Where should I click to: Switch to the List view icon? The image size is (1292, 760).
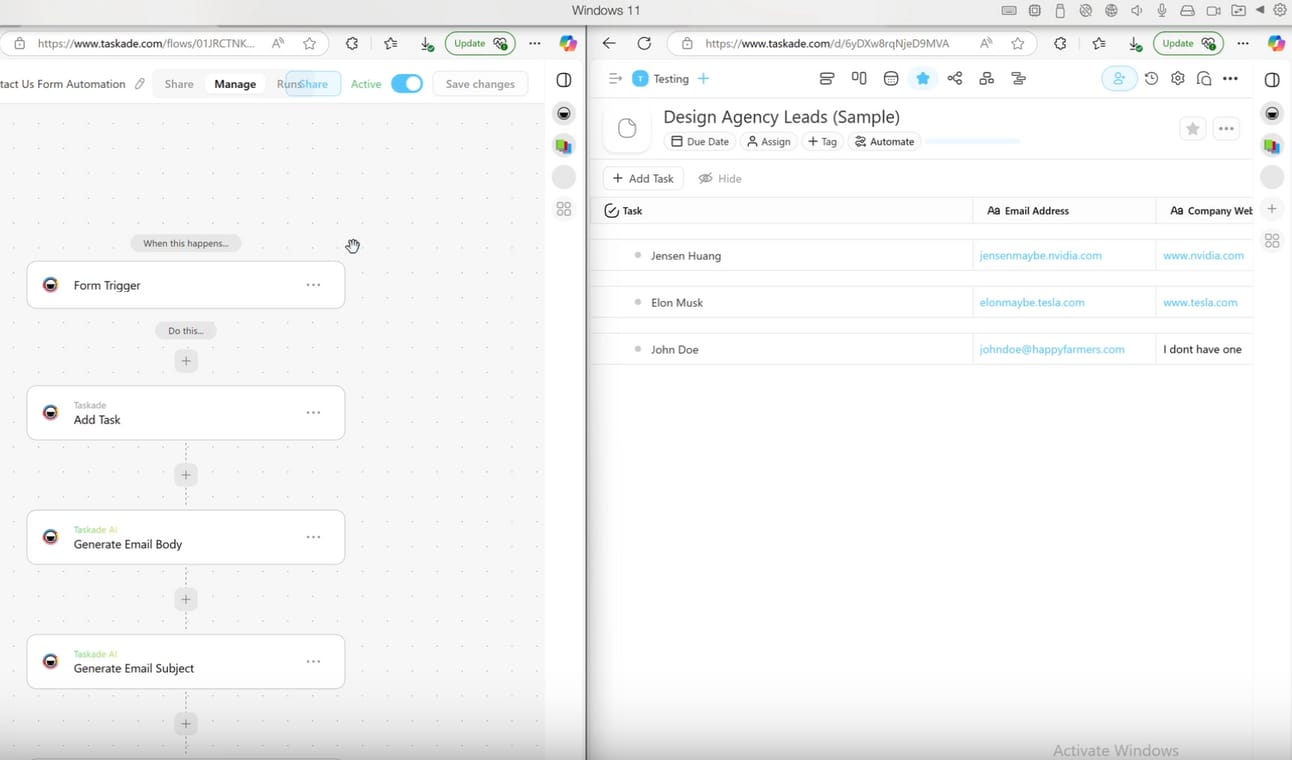[826, 78]
